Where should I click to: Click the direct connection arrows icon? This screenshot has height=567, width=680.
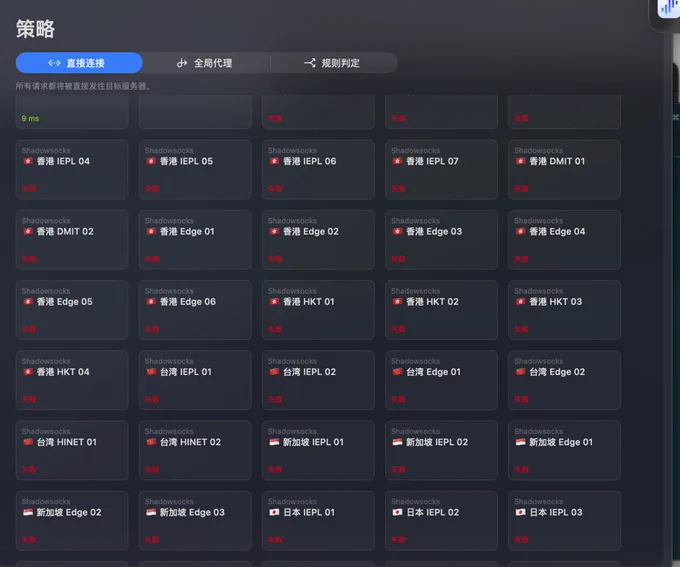54,63
